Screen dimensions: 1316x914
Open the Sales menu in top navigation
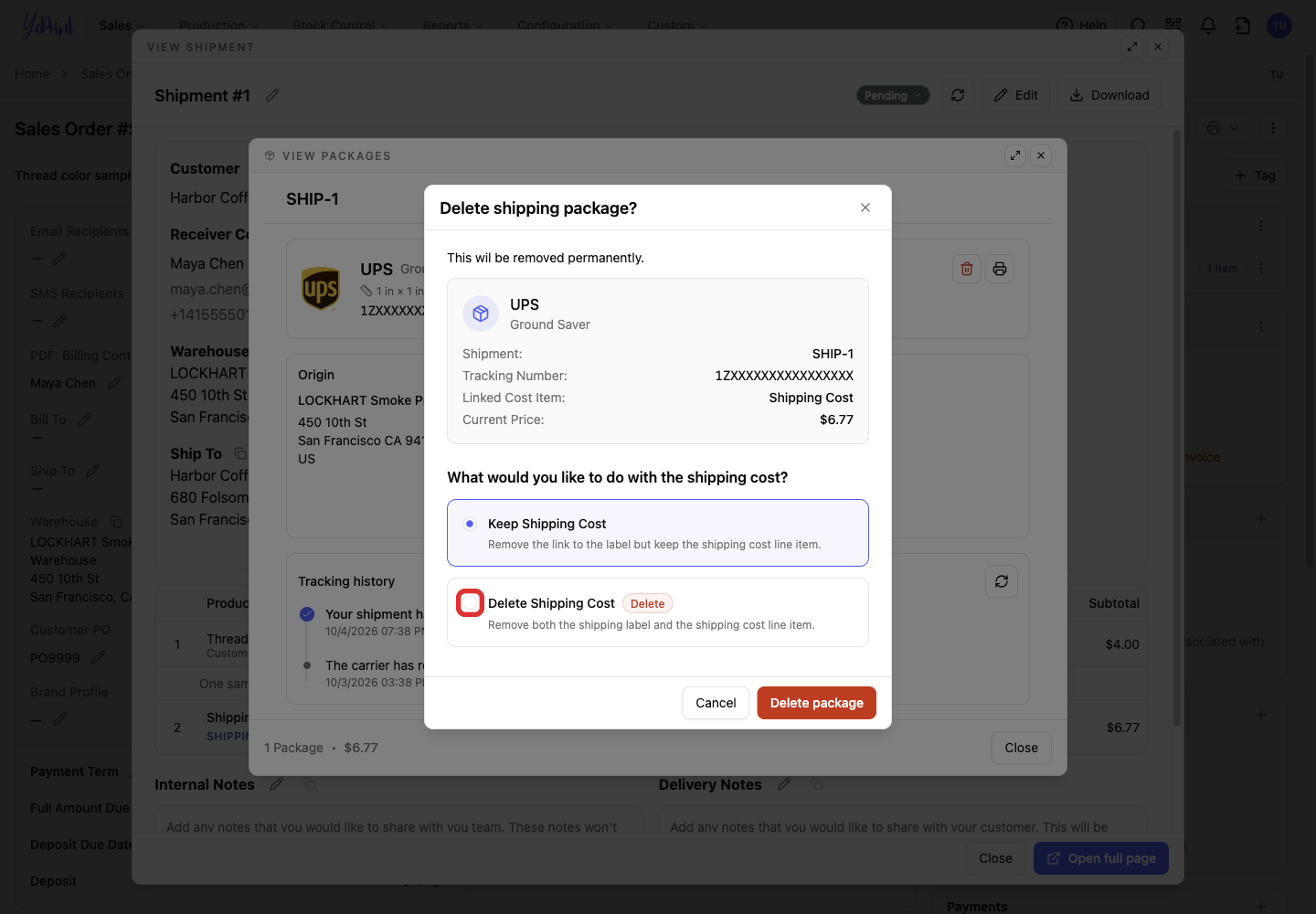pyautogui.click(x=122, y=26)
